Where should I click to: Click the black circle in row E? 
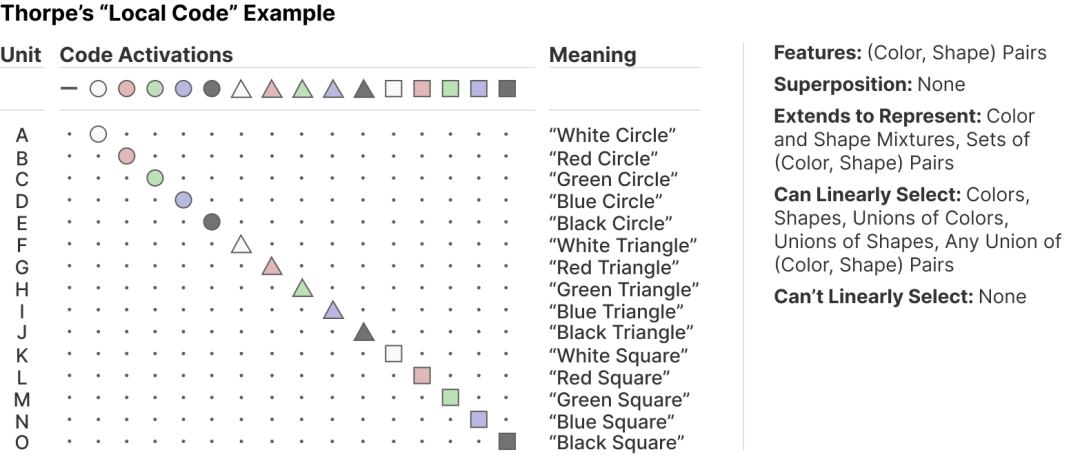click(212, 222)
